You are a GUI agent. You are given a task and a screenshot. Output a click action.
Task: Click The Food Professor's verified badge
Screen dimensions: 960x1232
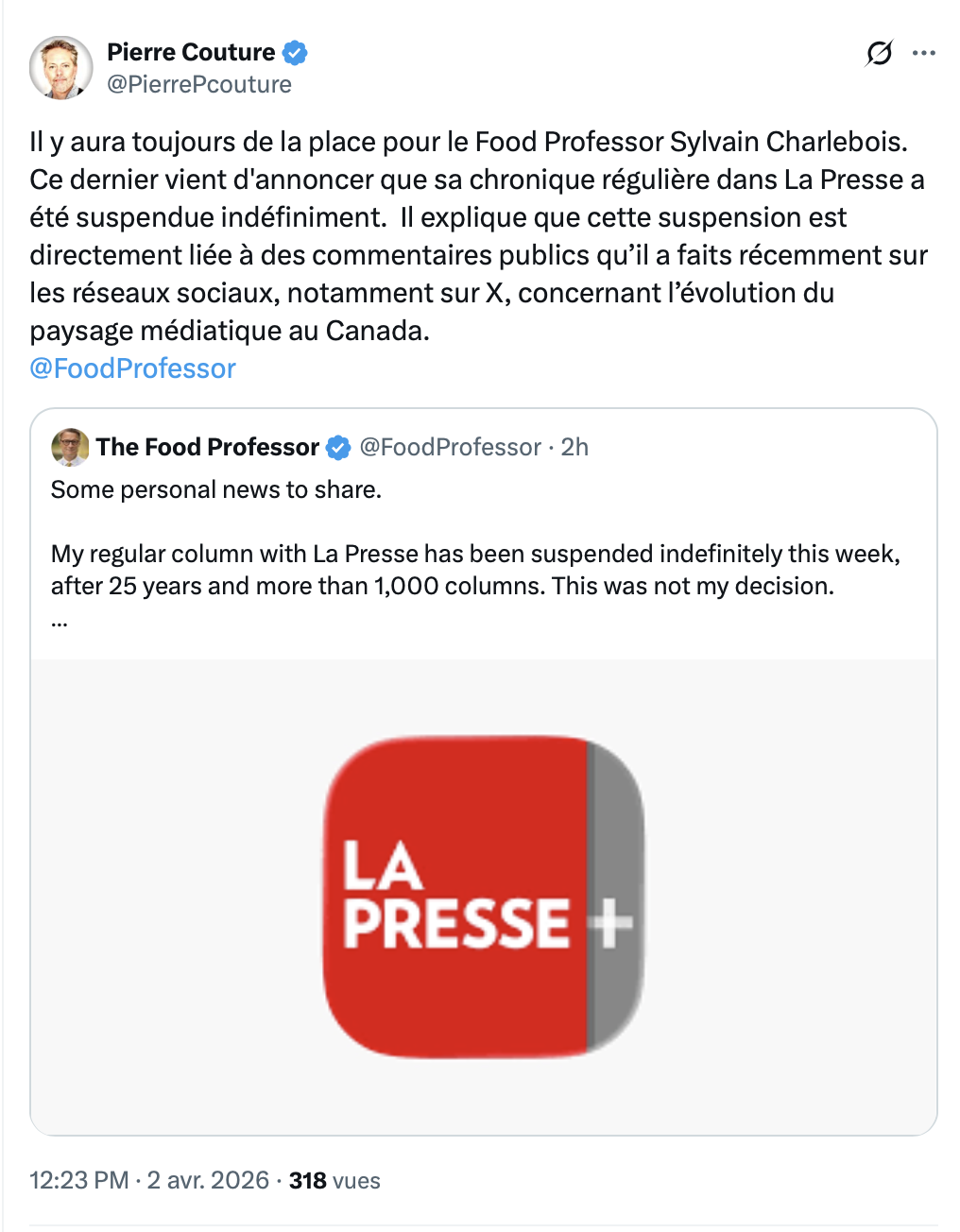pos(338,448)
